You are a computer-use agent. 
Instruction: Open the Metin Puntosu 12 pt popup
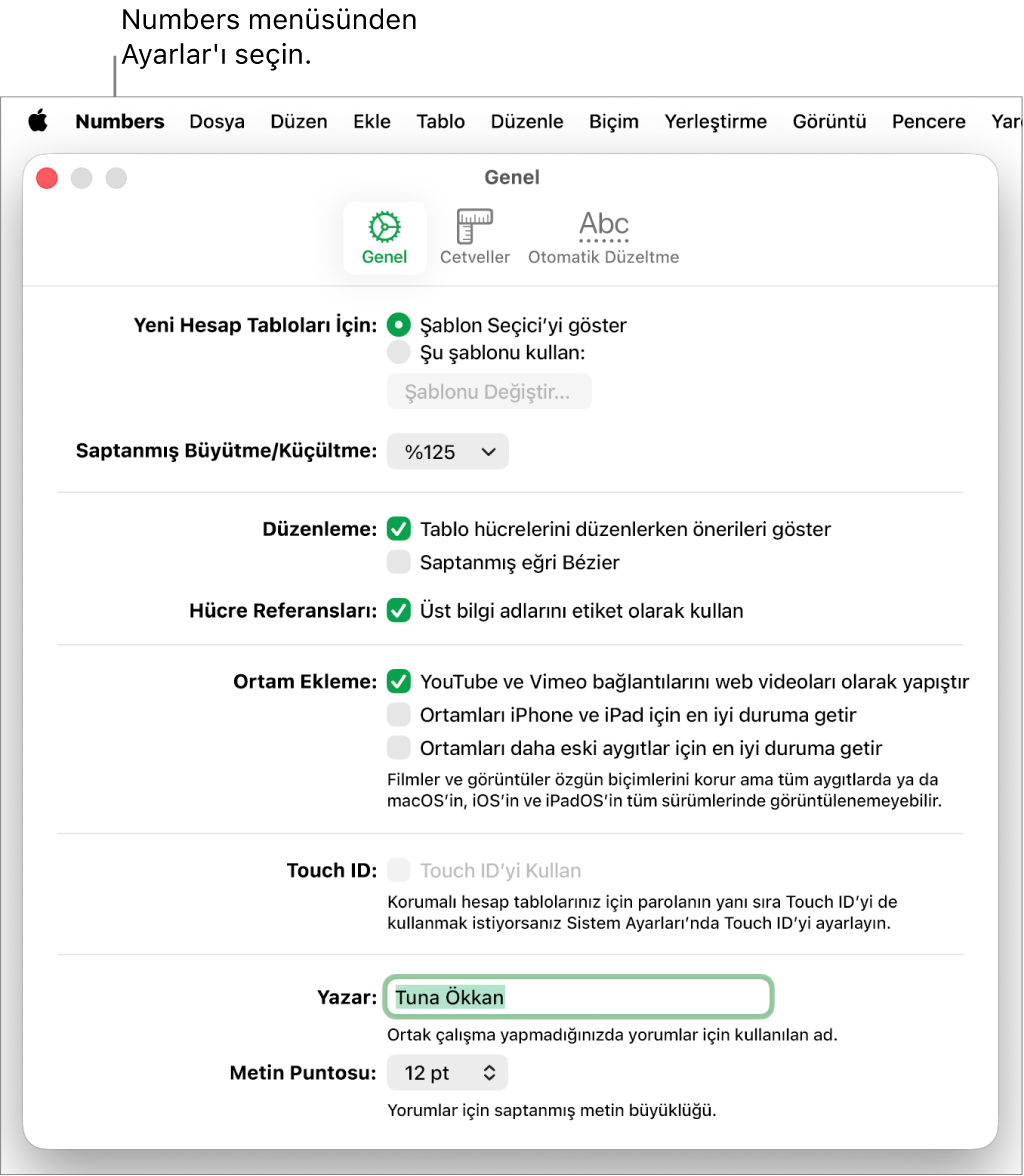pyautogui.click(x=448, y=1072)
